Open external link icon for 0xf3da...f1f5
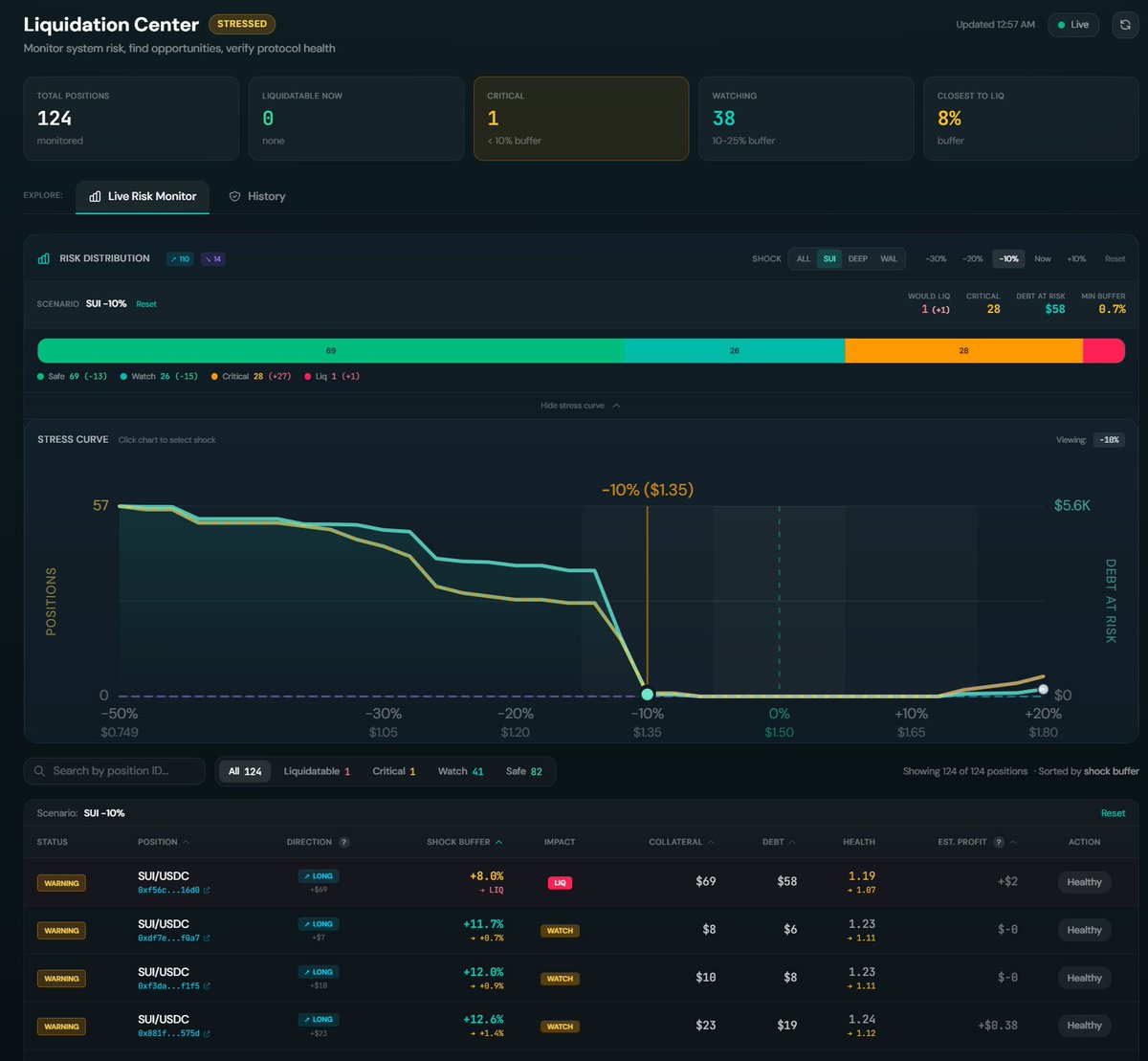This screenshot has width=1148, height=1061. coord(207,985)
